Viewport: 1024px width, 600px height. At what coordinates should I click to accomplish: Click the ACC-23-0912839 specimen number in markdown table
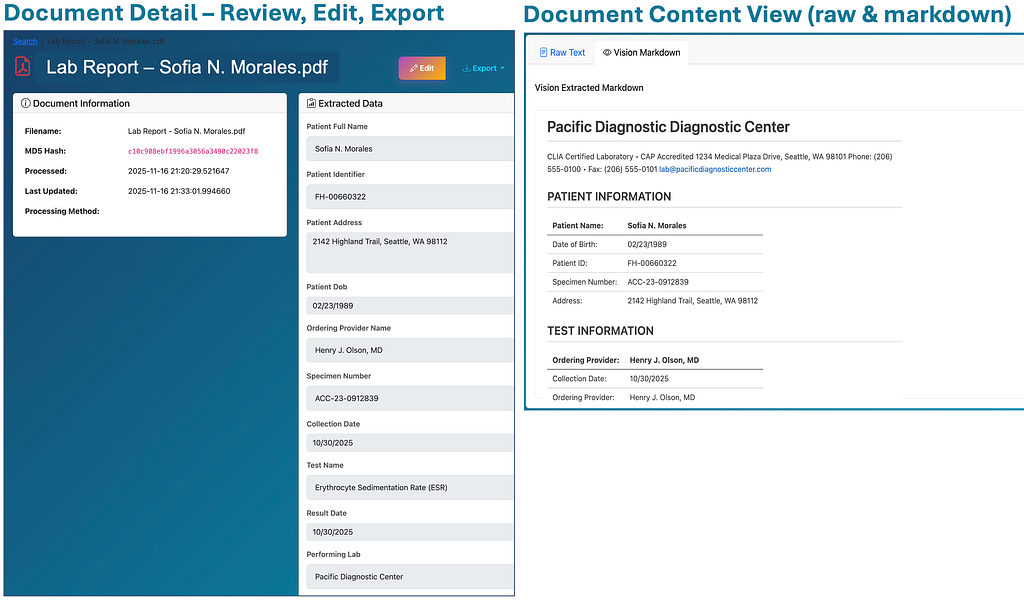(658, 282)
